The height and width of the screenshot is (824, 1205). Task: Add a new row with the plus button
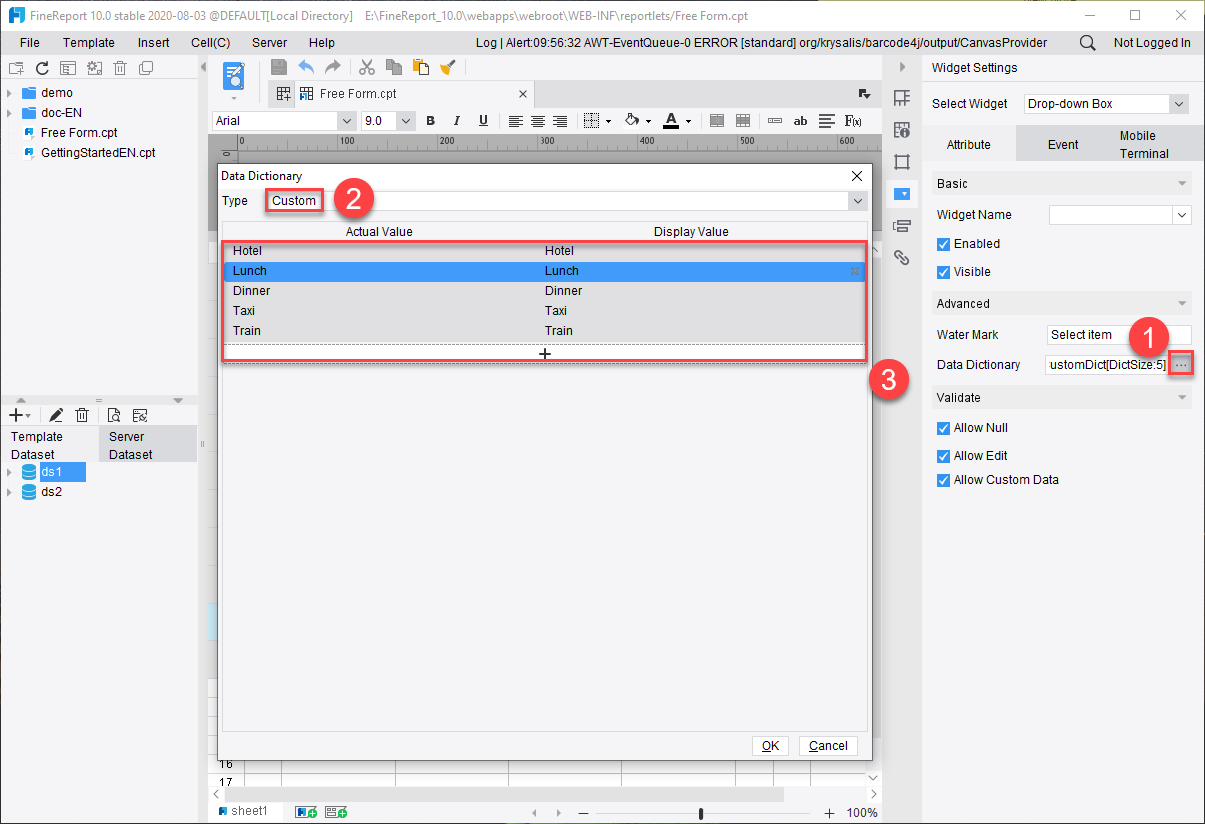point(545,354)
